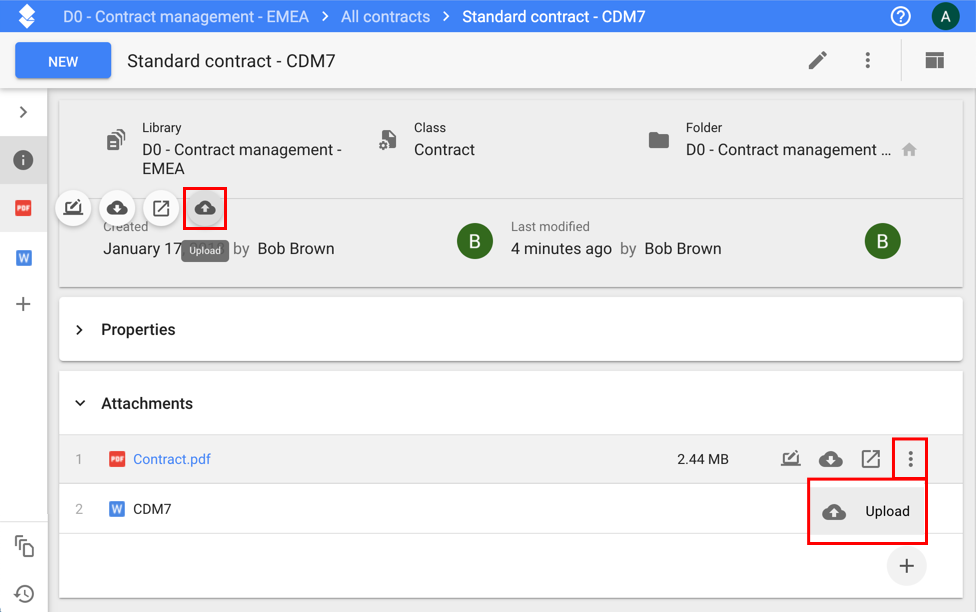This screenshot has height=612, width=976.
Task: Click Word icon of CDM7 attachment
Action: point(116,509)
